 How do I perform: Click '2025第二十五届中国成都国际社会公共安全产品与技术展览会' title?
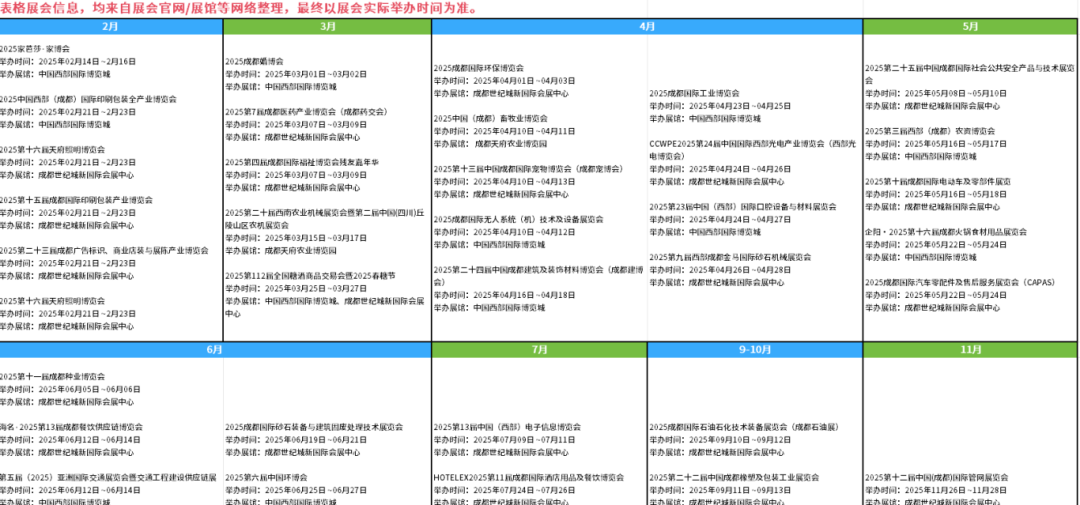[970, 74]
